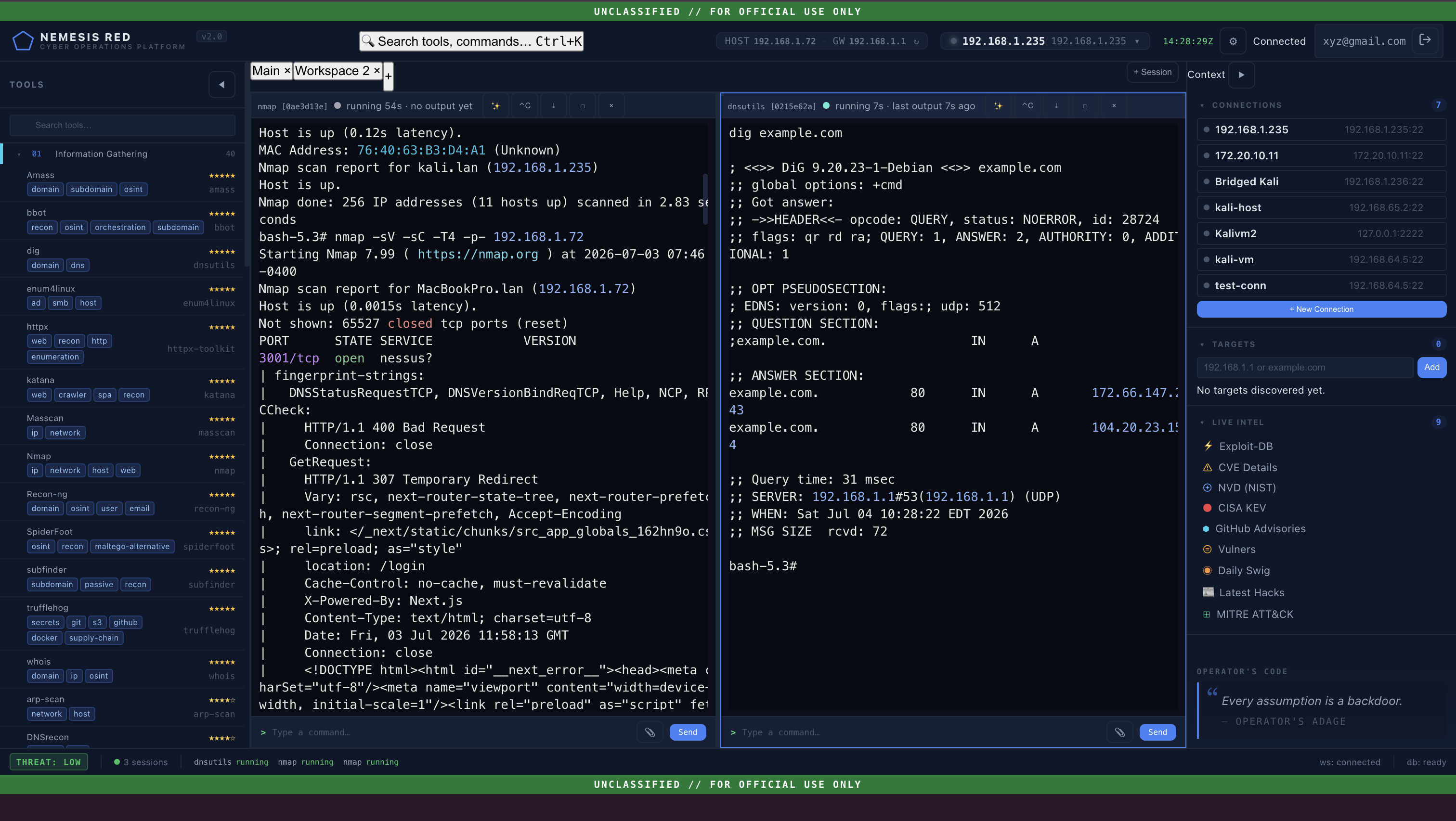The width and height of the screenshot is (1456, 821).
Task: Open Daily Swig feed
Action: point(1244,571)
